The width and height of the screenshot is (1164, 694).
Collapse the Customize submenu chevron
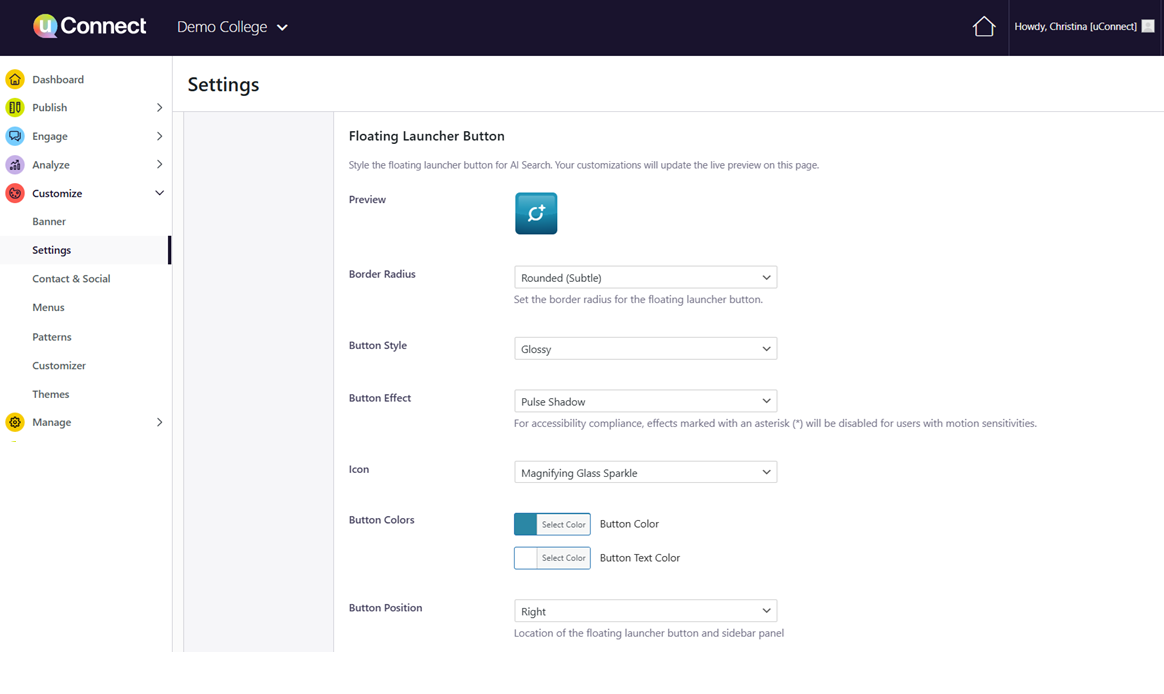(x=160, y=193)
